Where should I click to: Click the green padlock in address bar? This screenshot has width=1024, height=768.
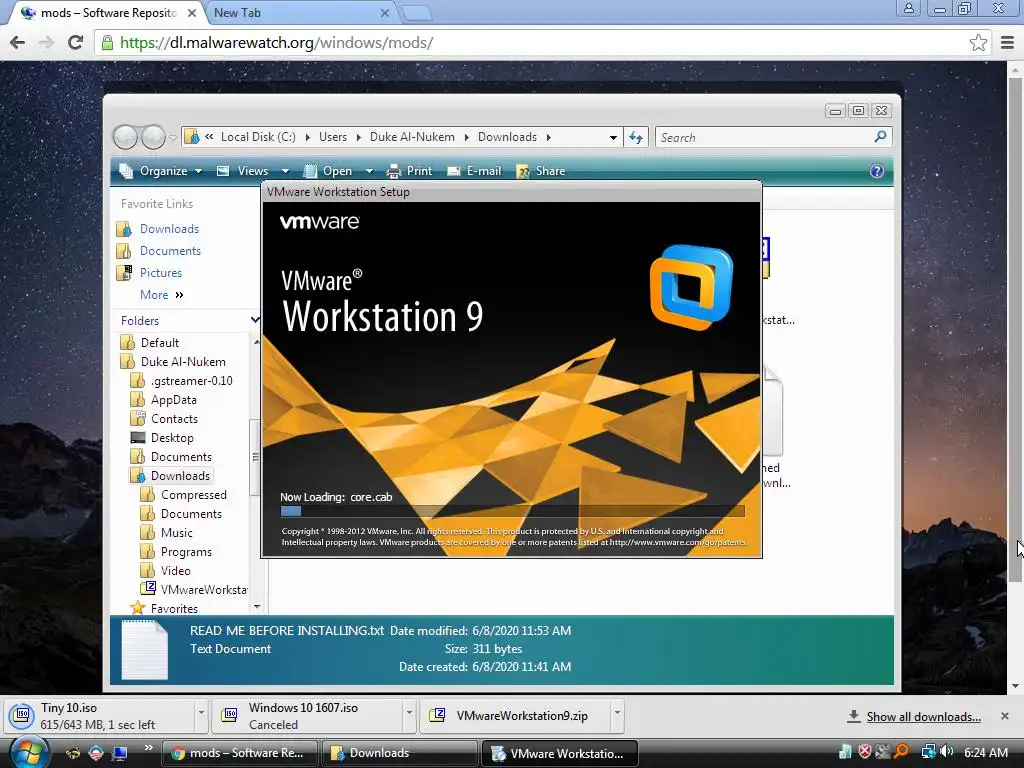coord(106,43)
